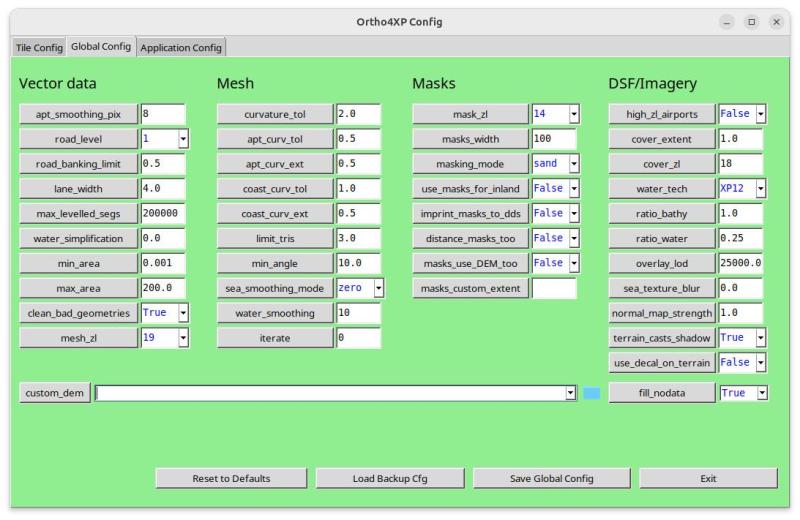The image size is (800, 520).
Task: Click the masks_width label button
Action: 470,139
